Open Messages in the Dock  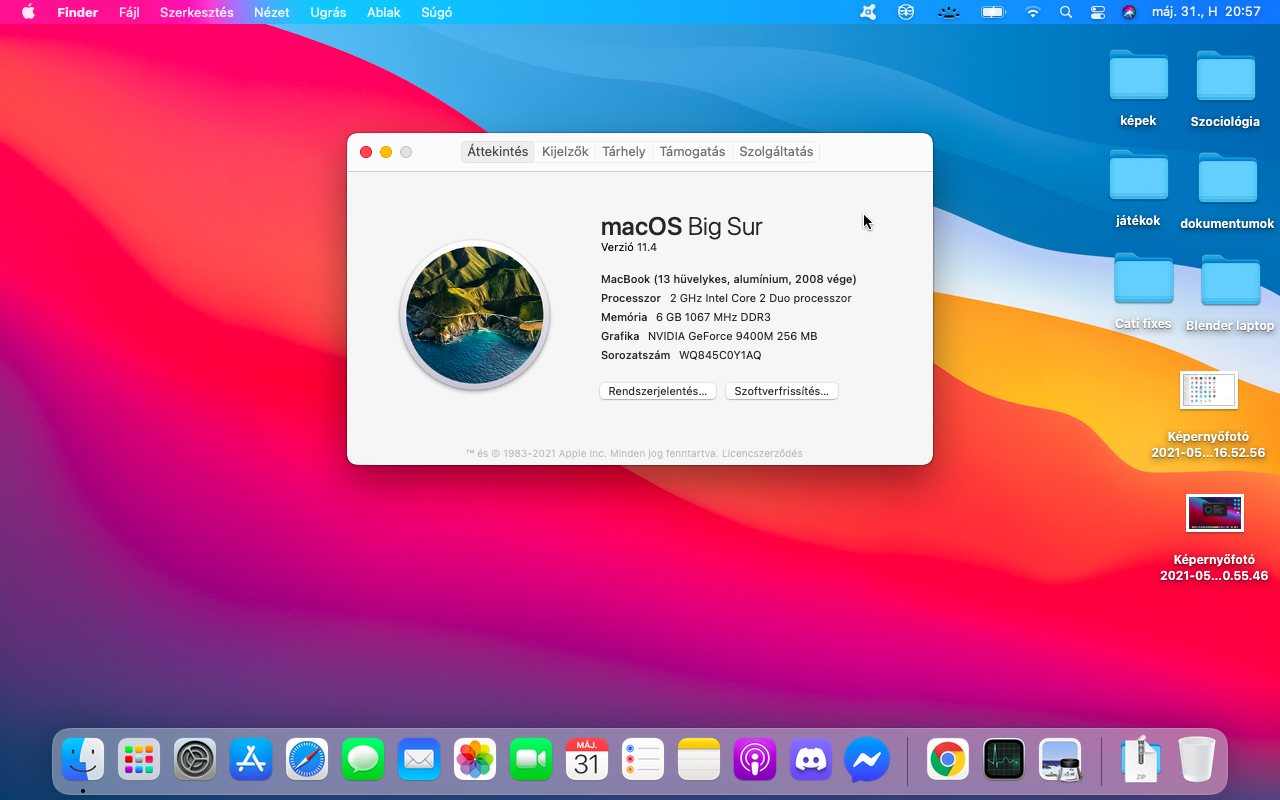pos(363,760)
